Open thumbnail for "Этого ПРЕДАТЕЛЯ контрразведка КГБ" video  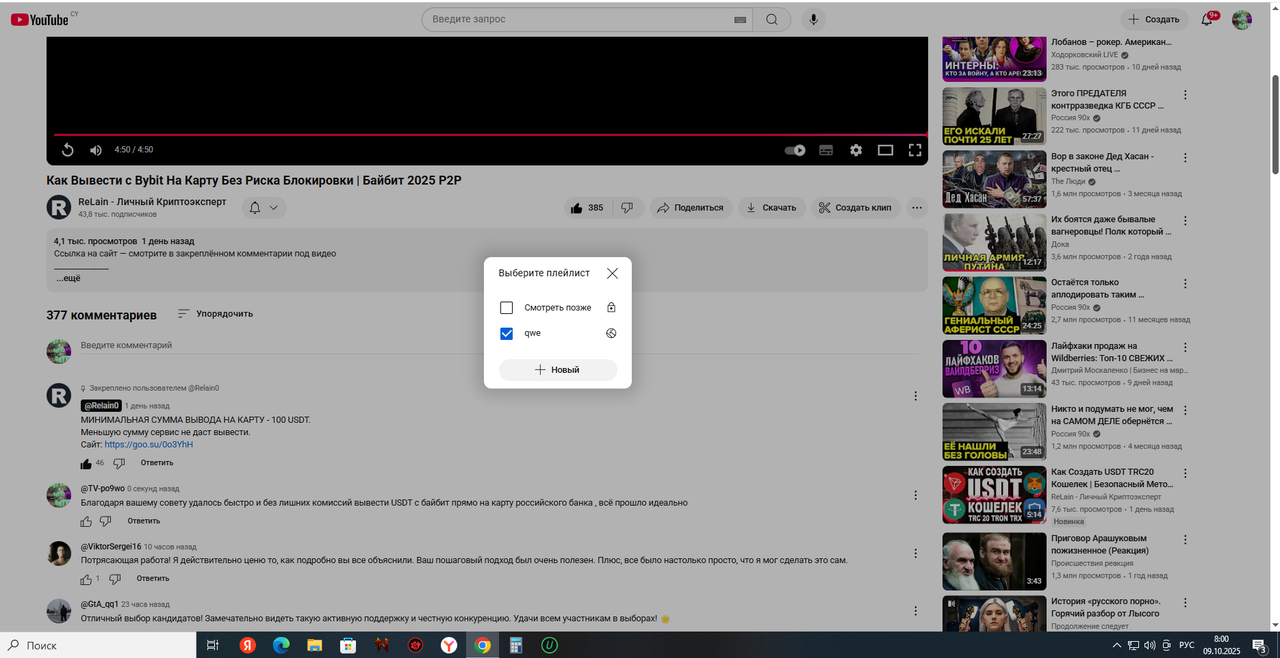pos(994,116)
